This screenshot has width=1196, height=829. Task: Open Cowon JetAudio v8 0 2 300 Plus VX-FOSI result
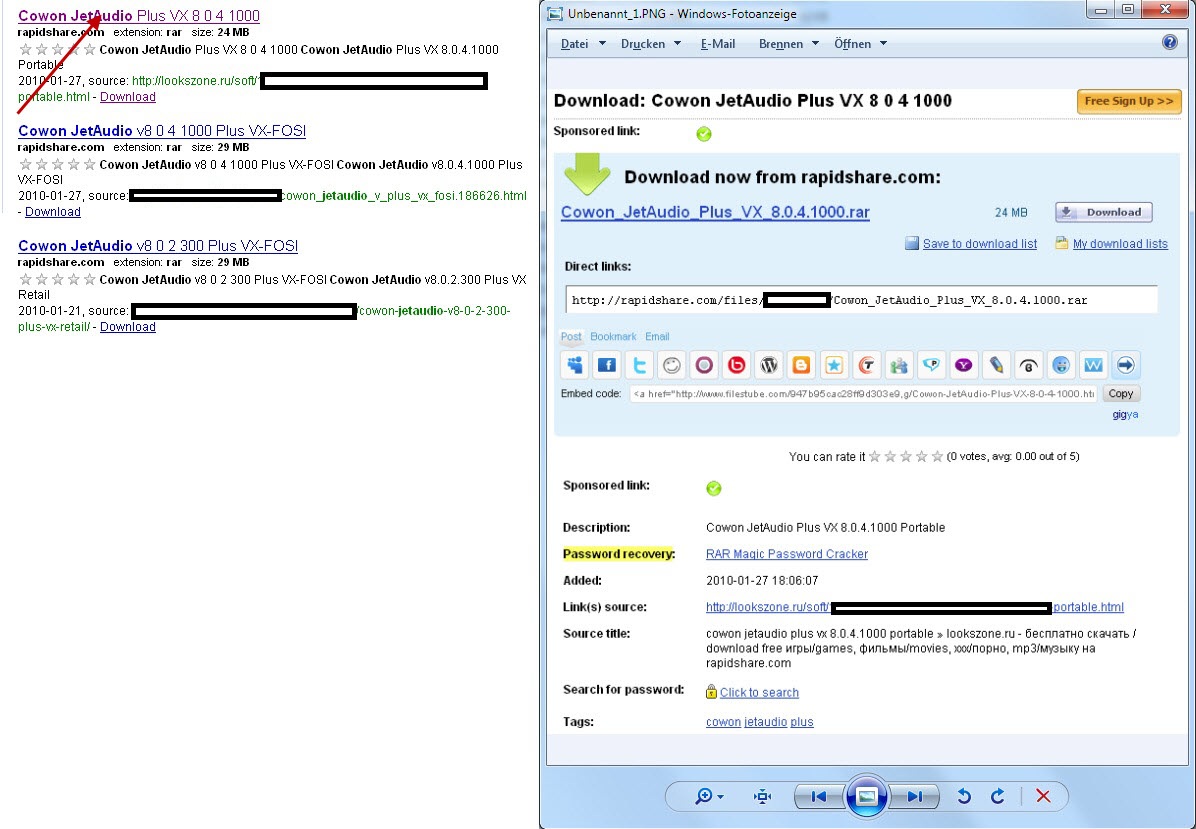click(158, 246)
